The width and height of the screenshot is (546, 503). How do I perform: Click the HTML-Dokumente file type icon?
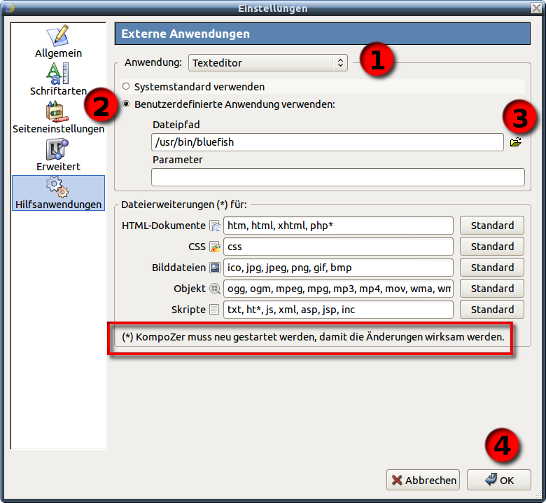[x=214, y=226]
